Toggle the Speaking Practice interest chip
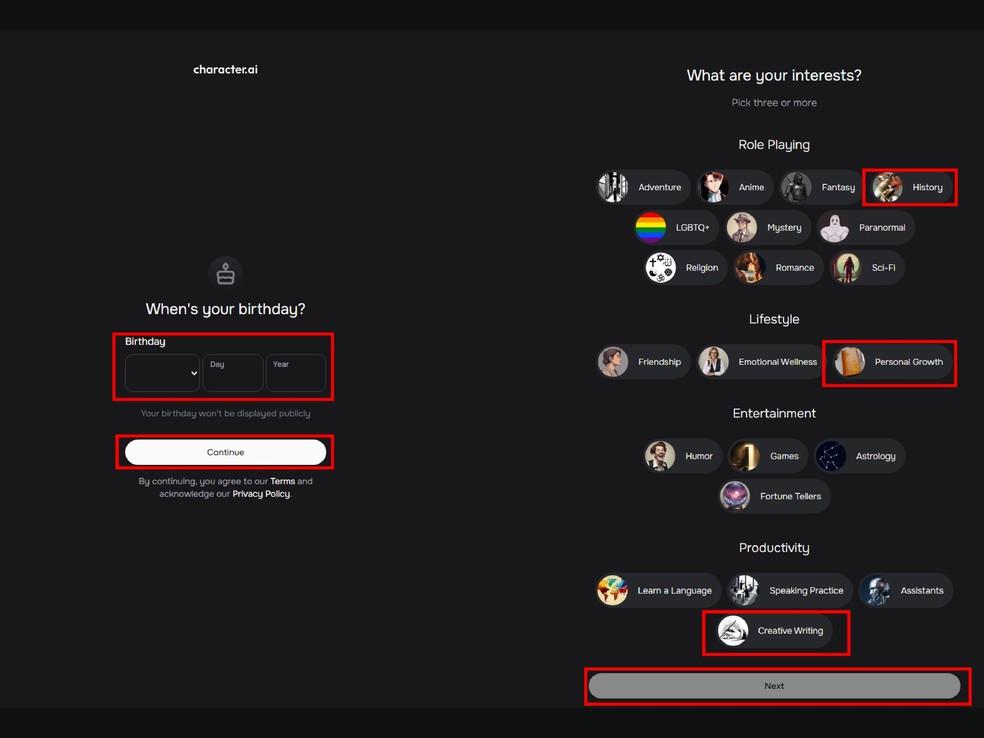The width and height of the screenshot is (984, 738). tap(790, 590)
